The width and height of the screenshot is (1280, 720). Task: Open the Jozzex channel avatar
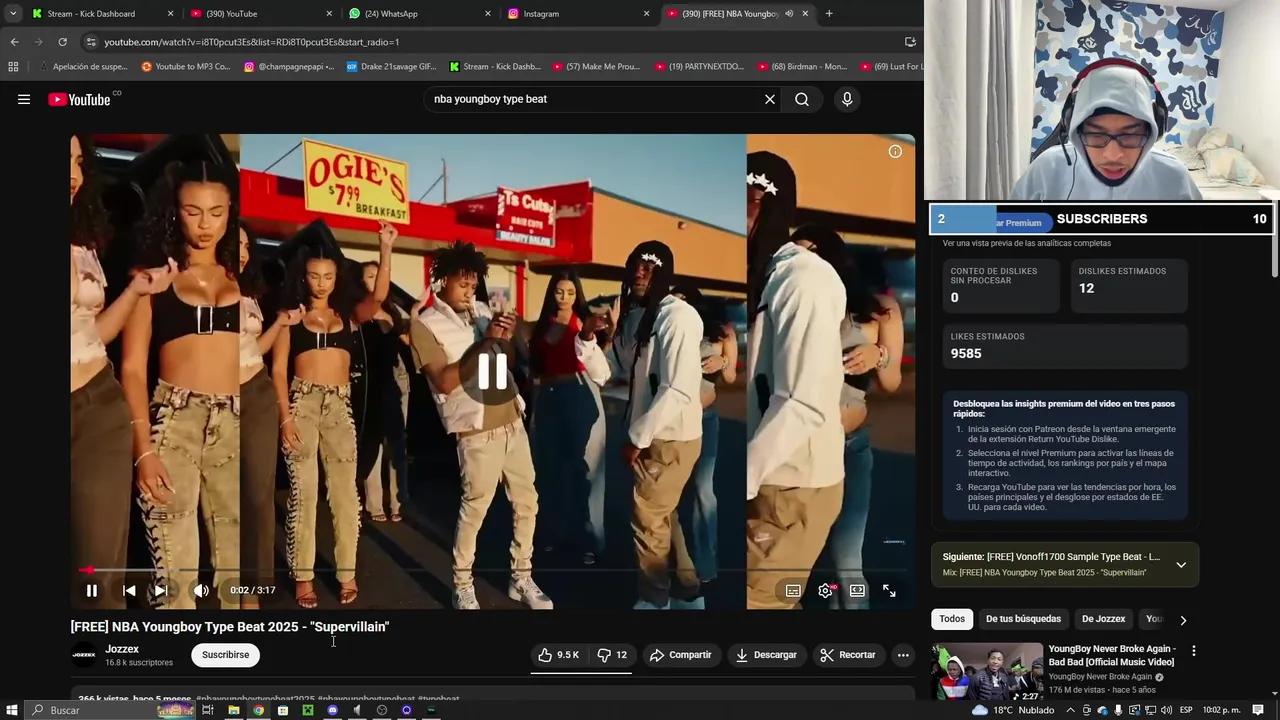pyautogui.click(x=84, y=655)
